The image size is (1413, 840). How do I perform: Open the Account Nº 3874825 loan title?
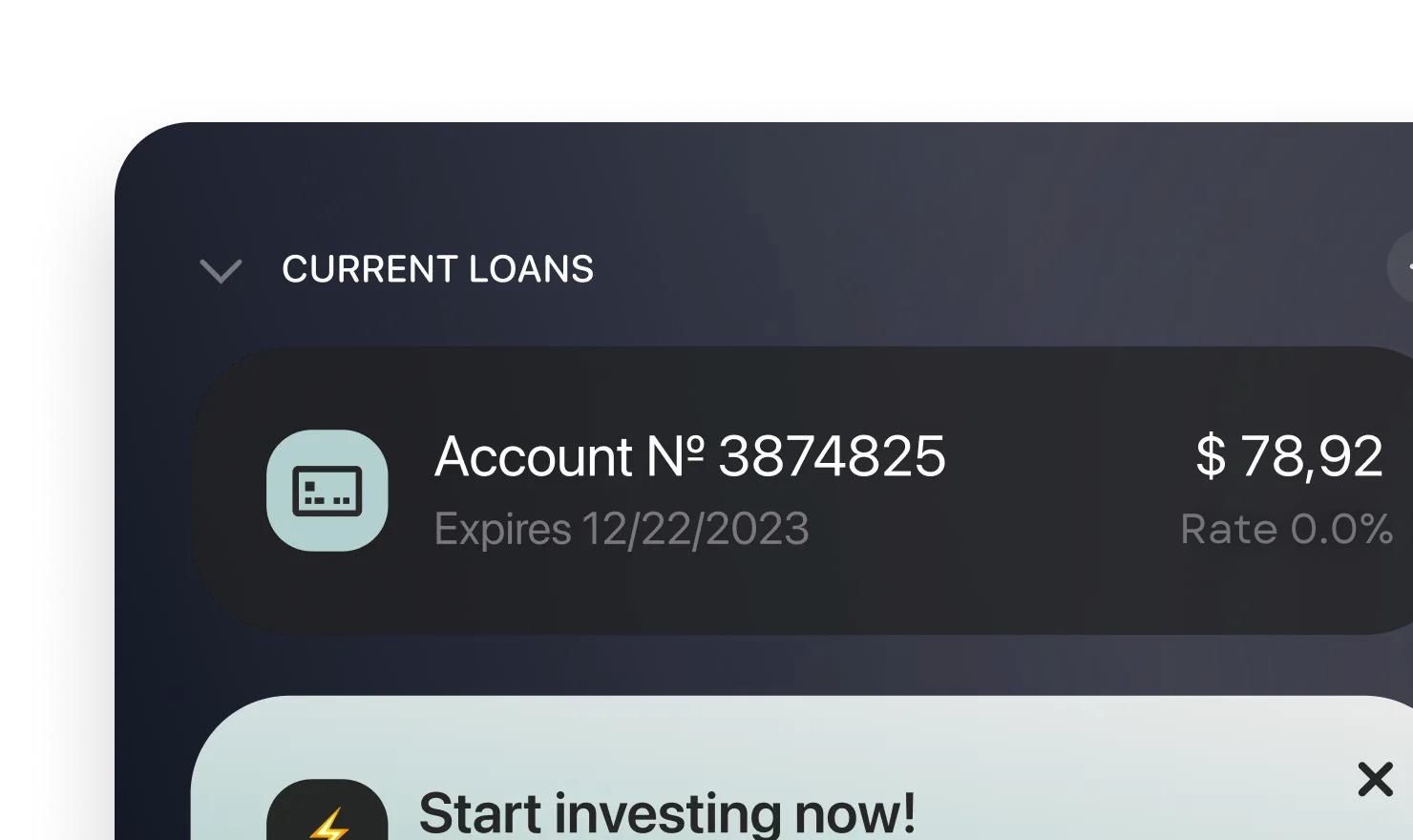point(690,456)
